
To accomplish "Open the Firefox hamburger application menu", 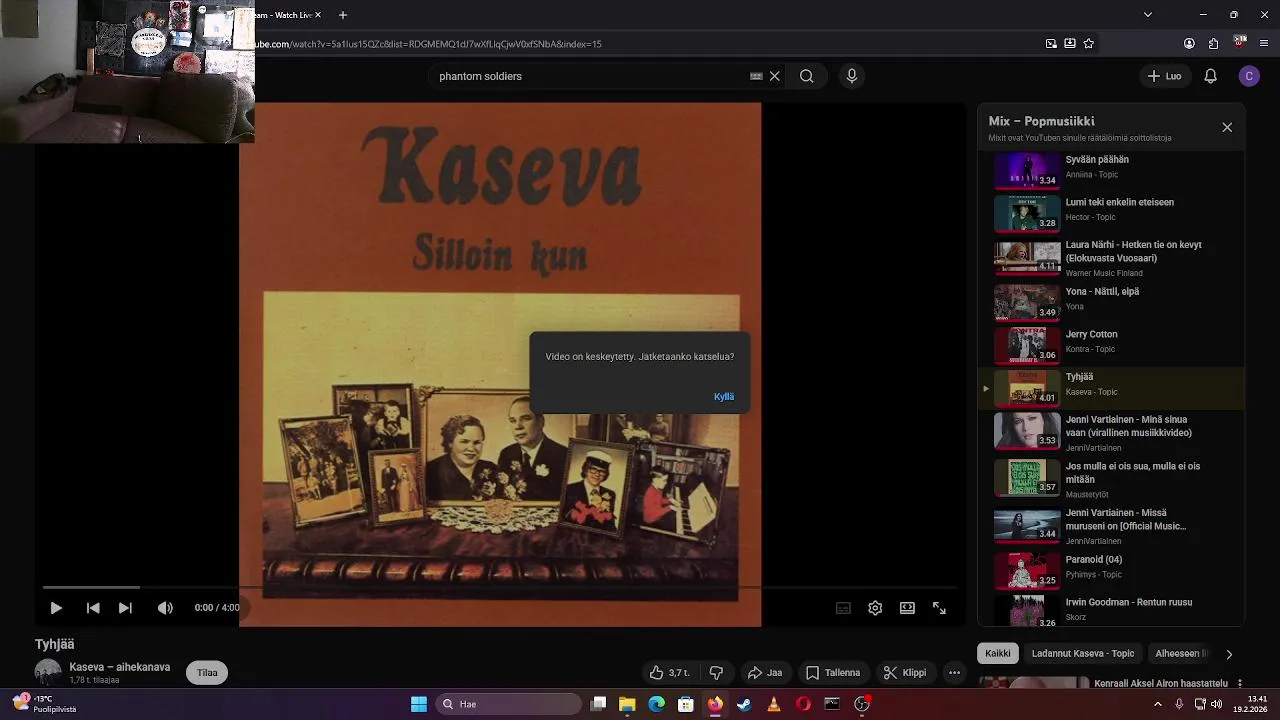I will [1265, 44].
